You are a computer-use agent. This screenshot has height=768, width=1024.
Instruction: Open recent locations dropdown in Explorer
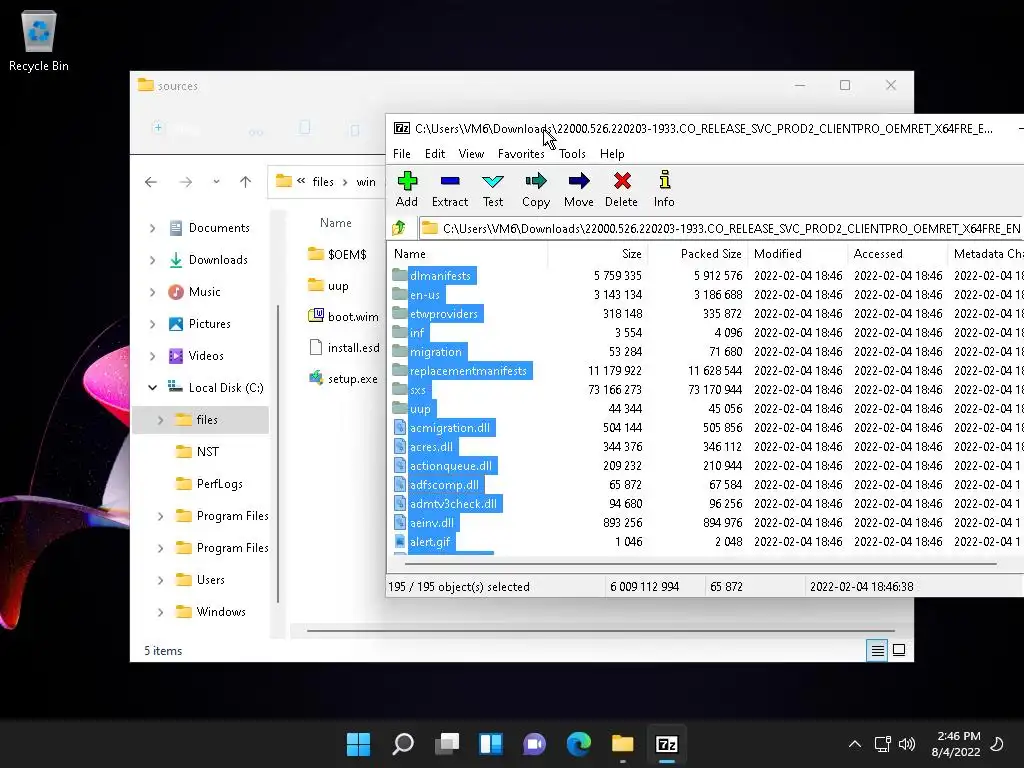(x=216, y=182)
